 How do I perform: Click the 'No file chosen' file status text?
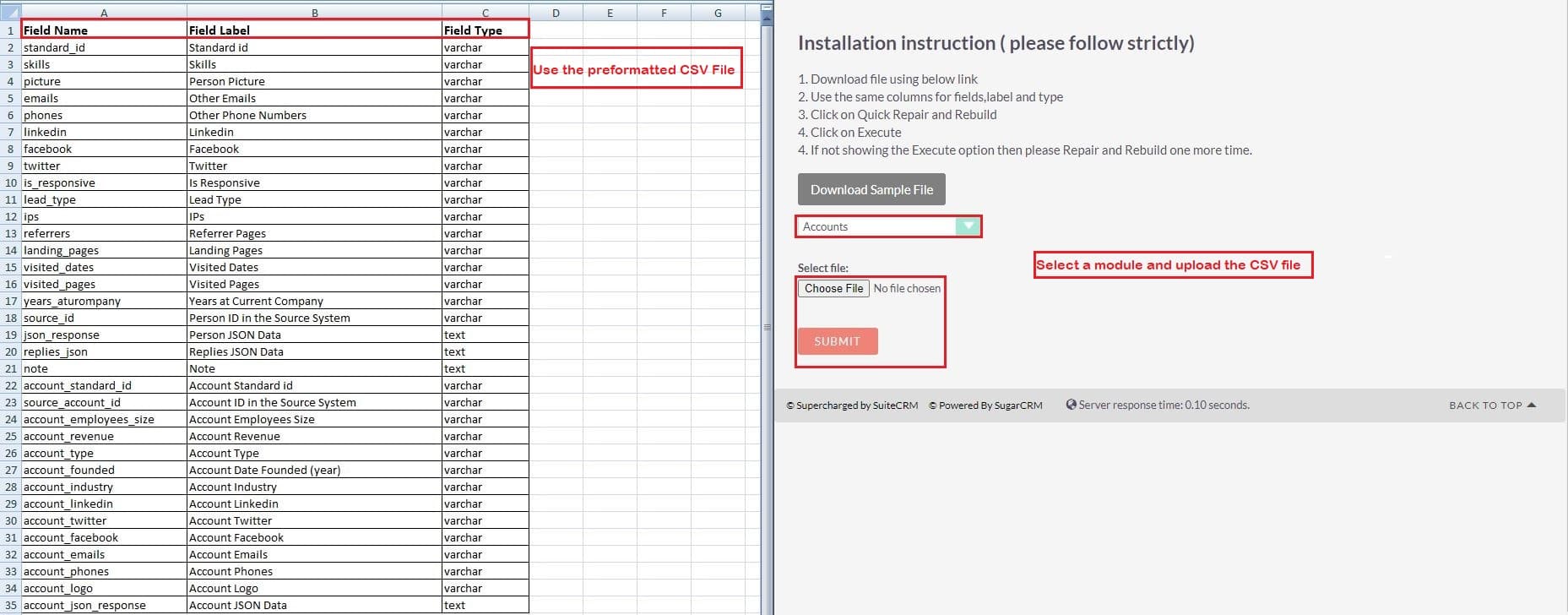907,288
